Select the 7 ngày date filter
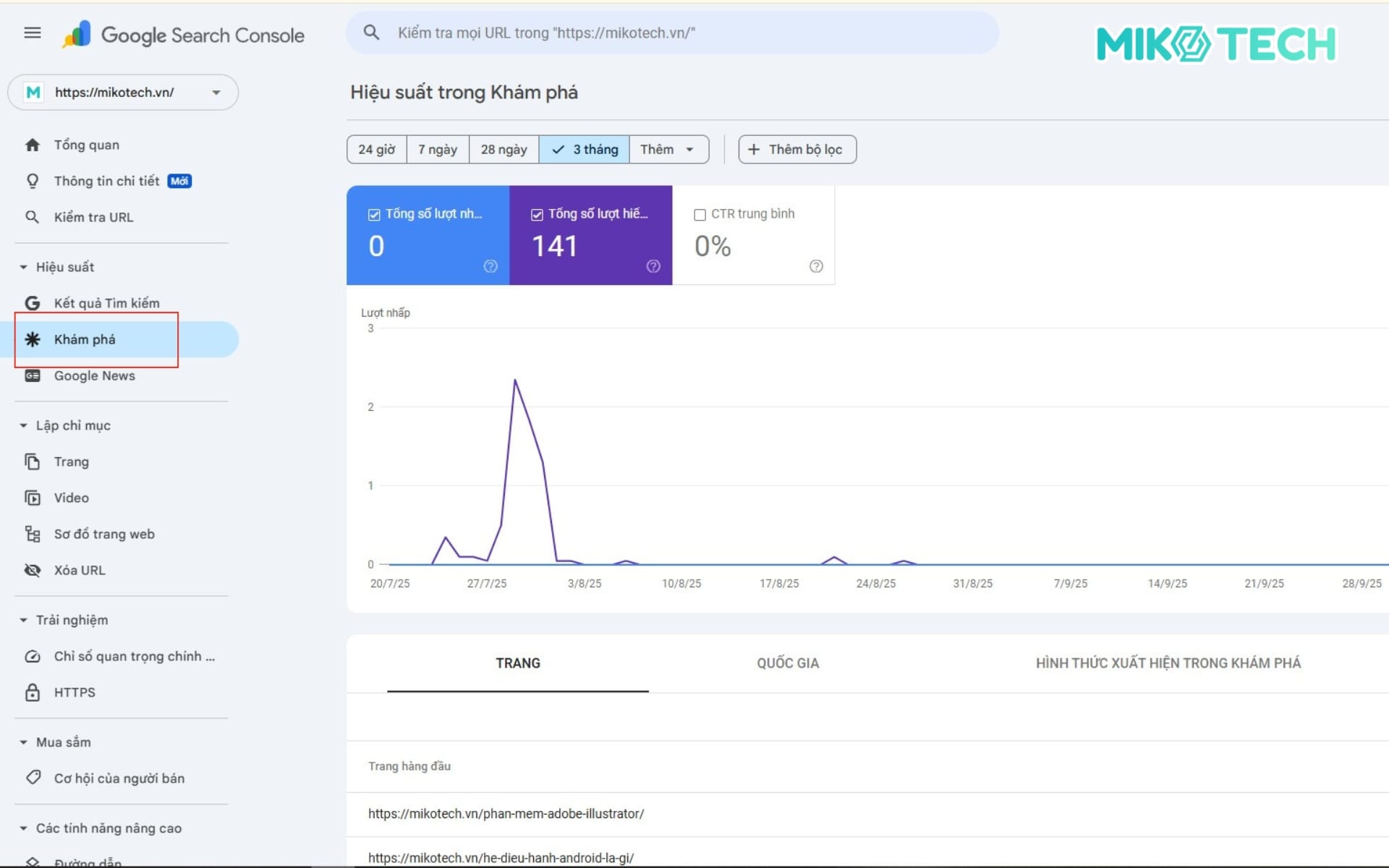Screen dimensions: 1389x868 click(x=437, y=149)
